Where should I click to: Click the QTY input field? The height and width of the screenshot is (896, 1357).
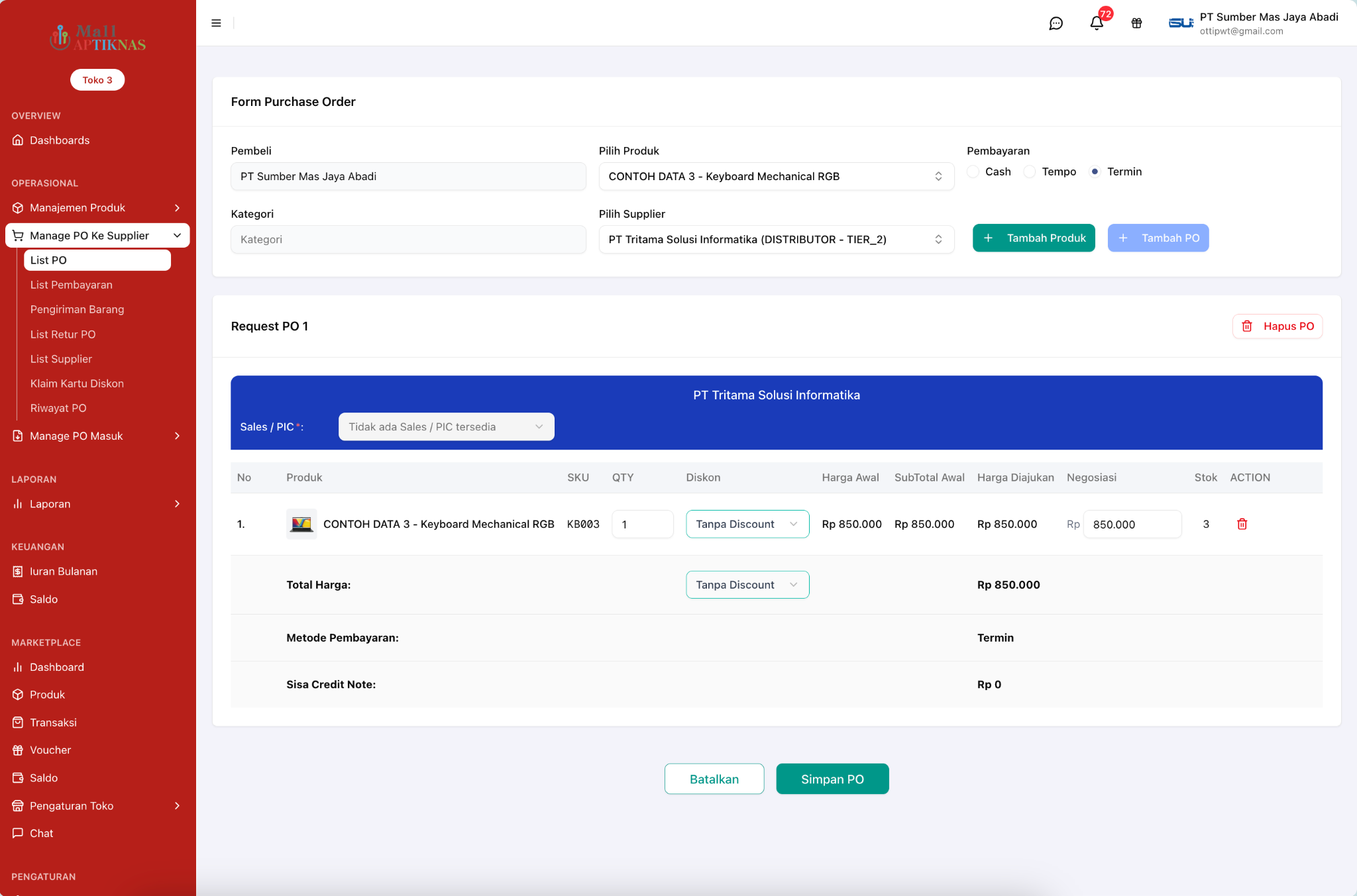(x=643, y=524)
